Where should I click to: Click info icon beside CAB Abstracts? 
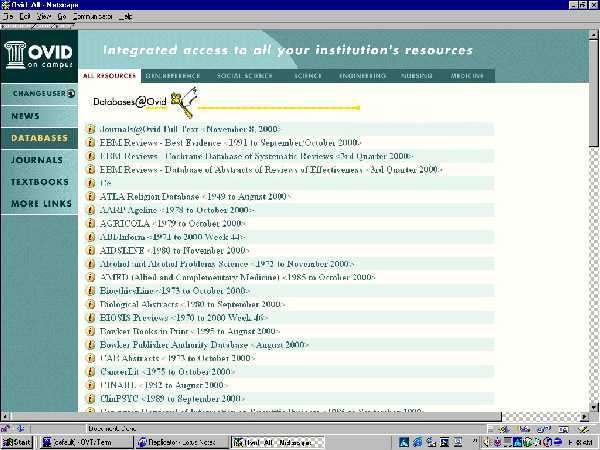pos(90,358)
